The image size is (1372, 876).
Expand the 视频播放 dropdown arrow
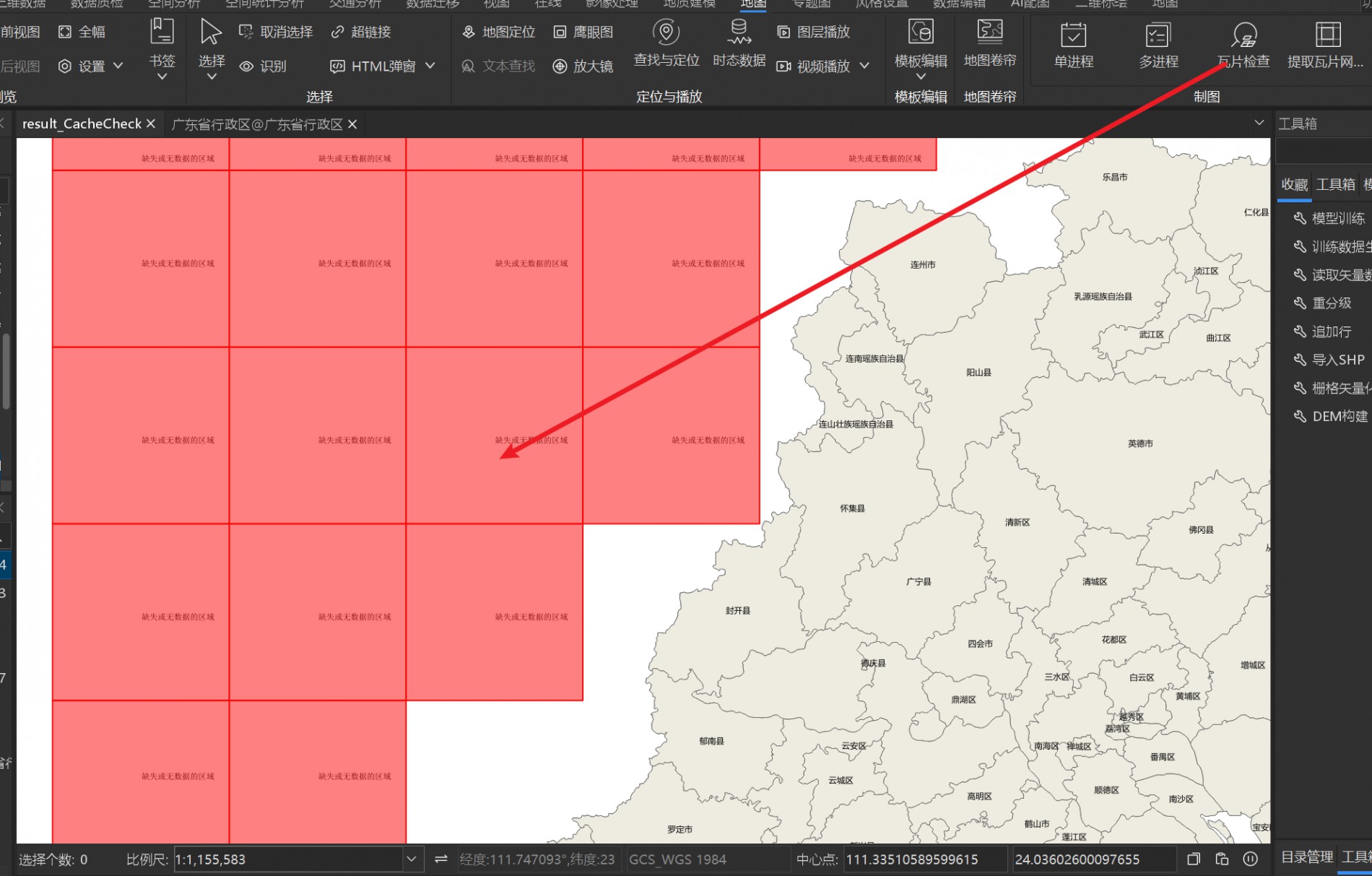pyautogui.click(x=864, y=66)
